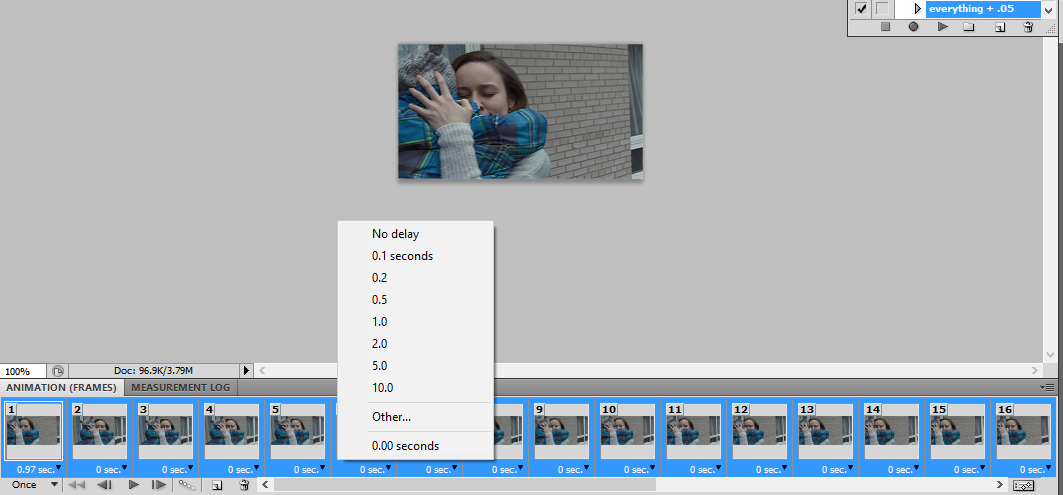Go to previous animation frame
Screen dimensions: 1063x495
pos(104,485)
